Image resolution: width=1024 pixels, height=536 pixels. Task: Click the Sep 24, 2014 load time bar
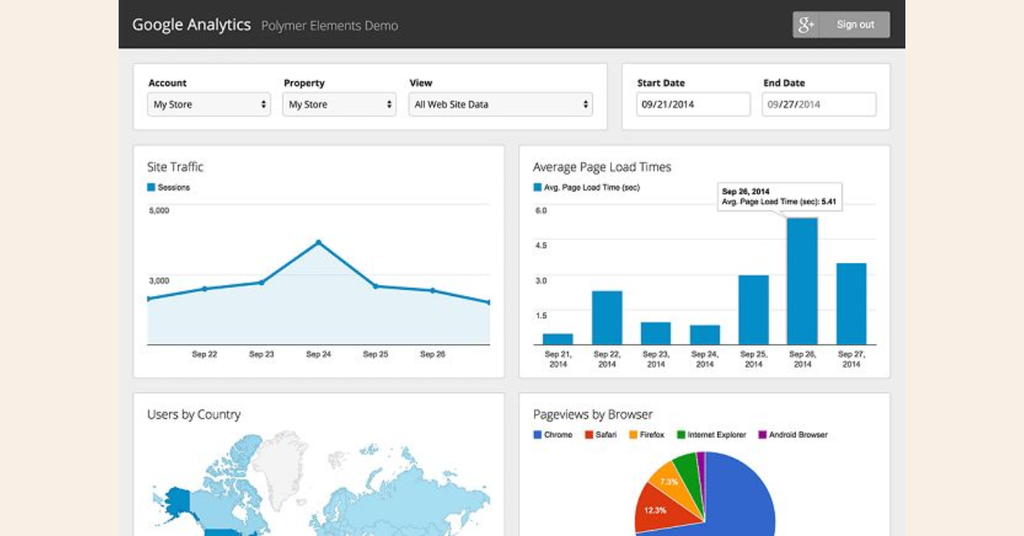point(705,335)
